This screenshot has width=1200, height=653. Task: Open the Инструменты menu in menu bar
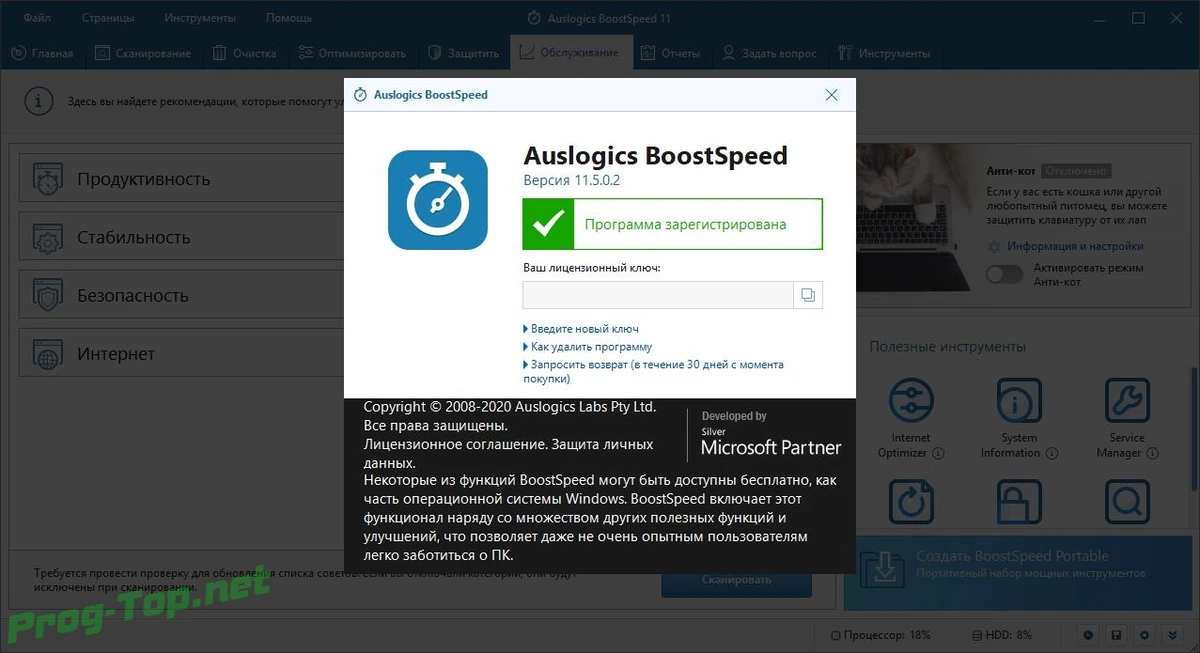(201, 18)
